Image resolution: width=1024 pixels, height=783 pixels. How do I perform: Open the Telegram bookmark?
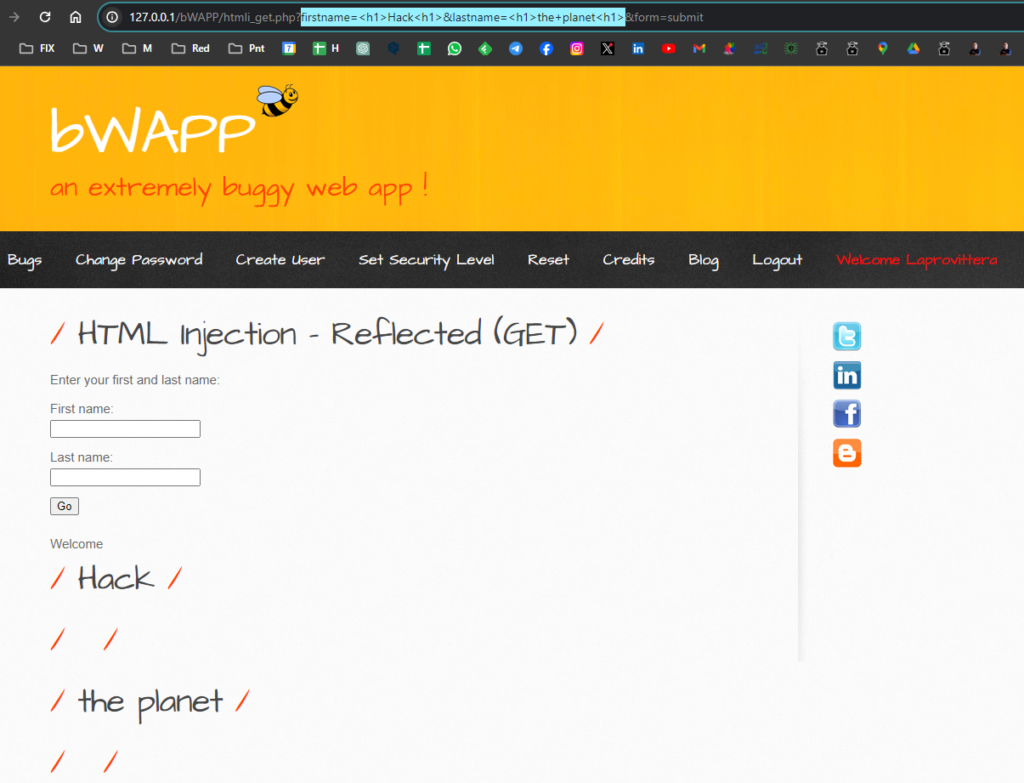(x=516, y=48)
